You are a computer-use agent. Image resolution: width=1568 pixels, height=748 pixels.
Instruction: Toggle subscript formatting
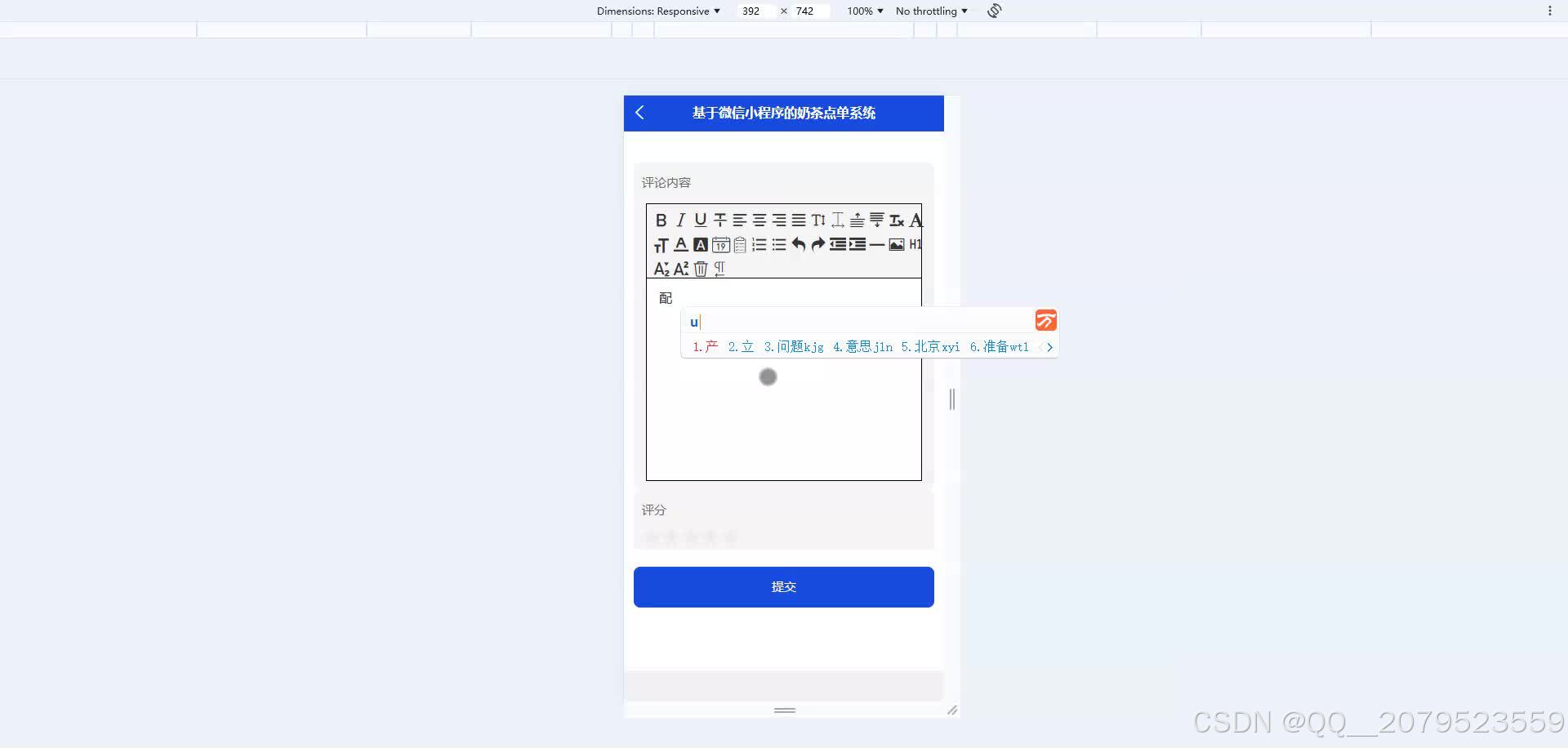coord(661,268)
